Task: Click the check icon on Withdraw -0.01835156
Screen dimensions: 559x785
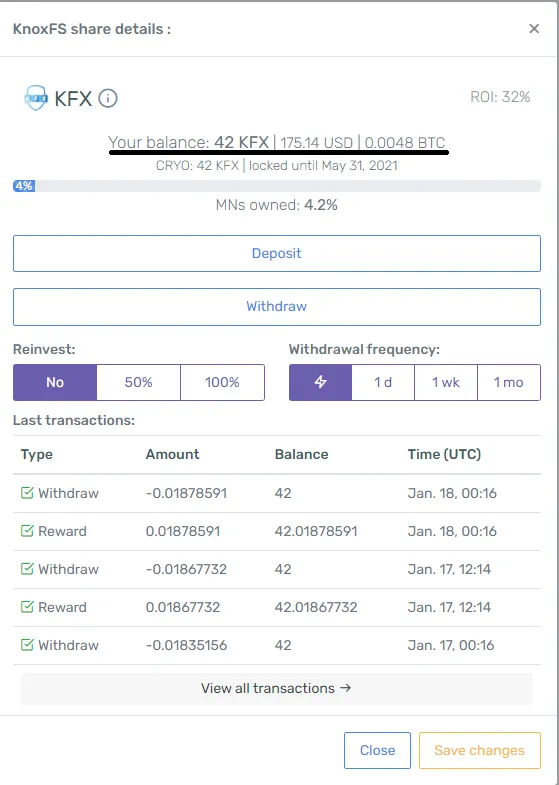Action: pos(27,645)
